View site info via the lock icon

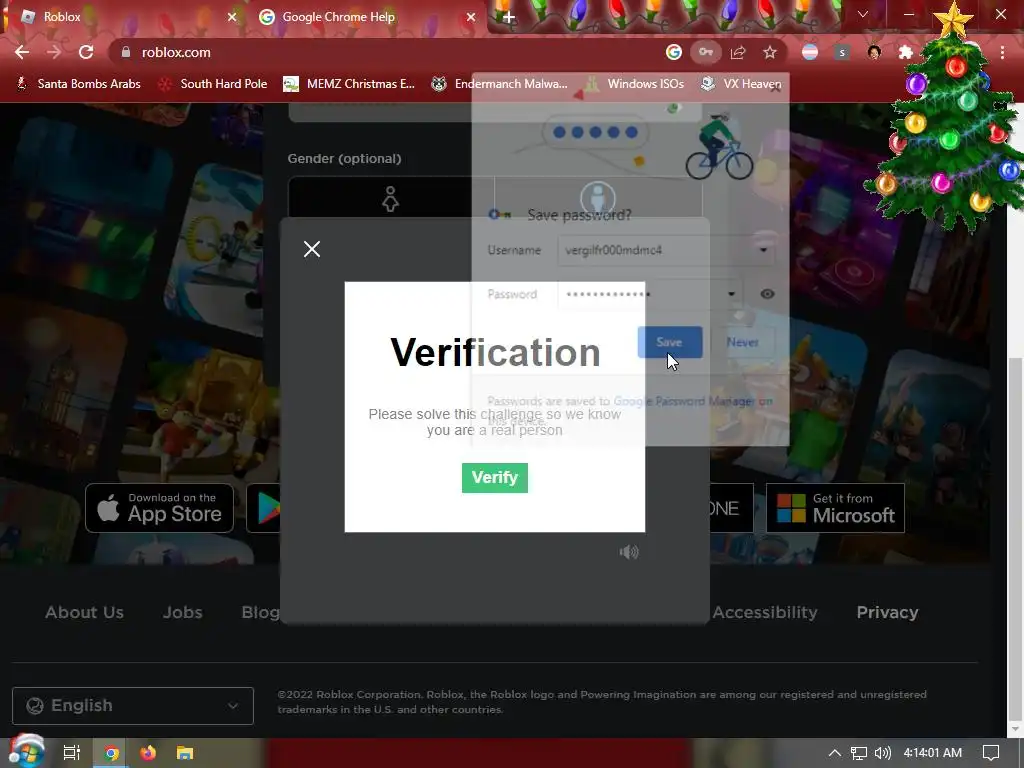[126, 52]
